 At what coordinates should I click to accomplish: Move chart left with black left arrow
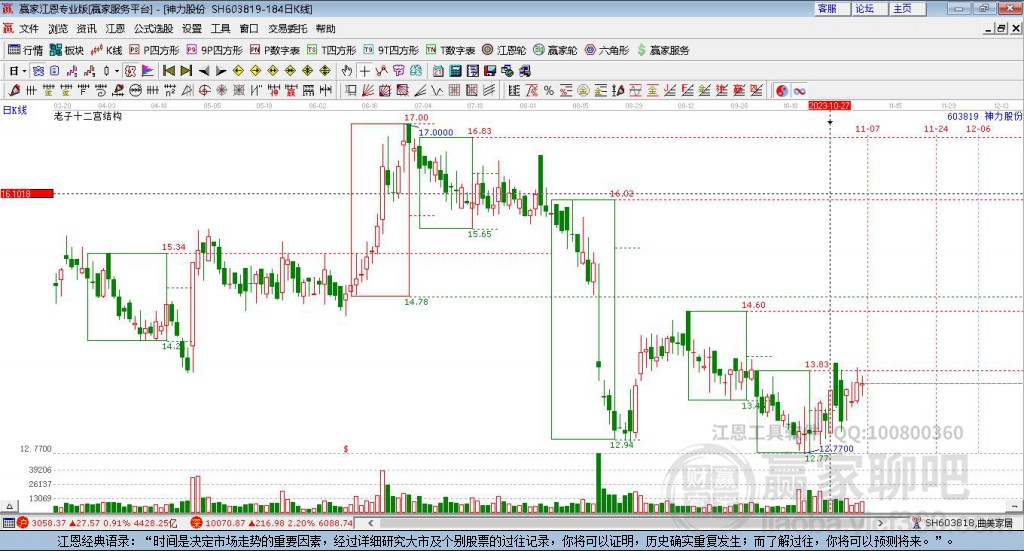coord(204,71)
